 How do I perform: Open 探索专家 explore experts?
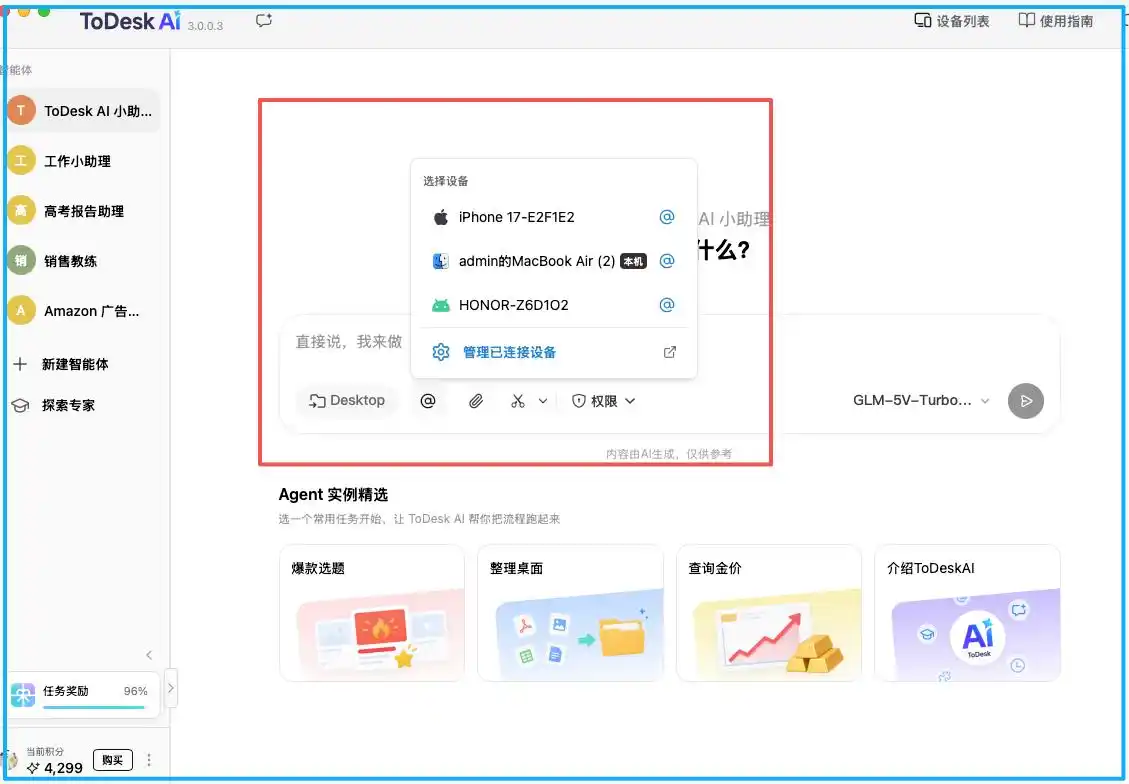(x=54, y=405)
